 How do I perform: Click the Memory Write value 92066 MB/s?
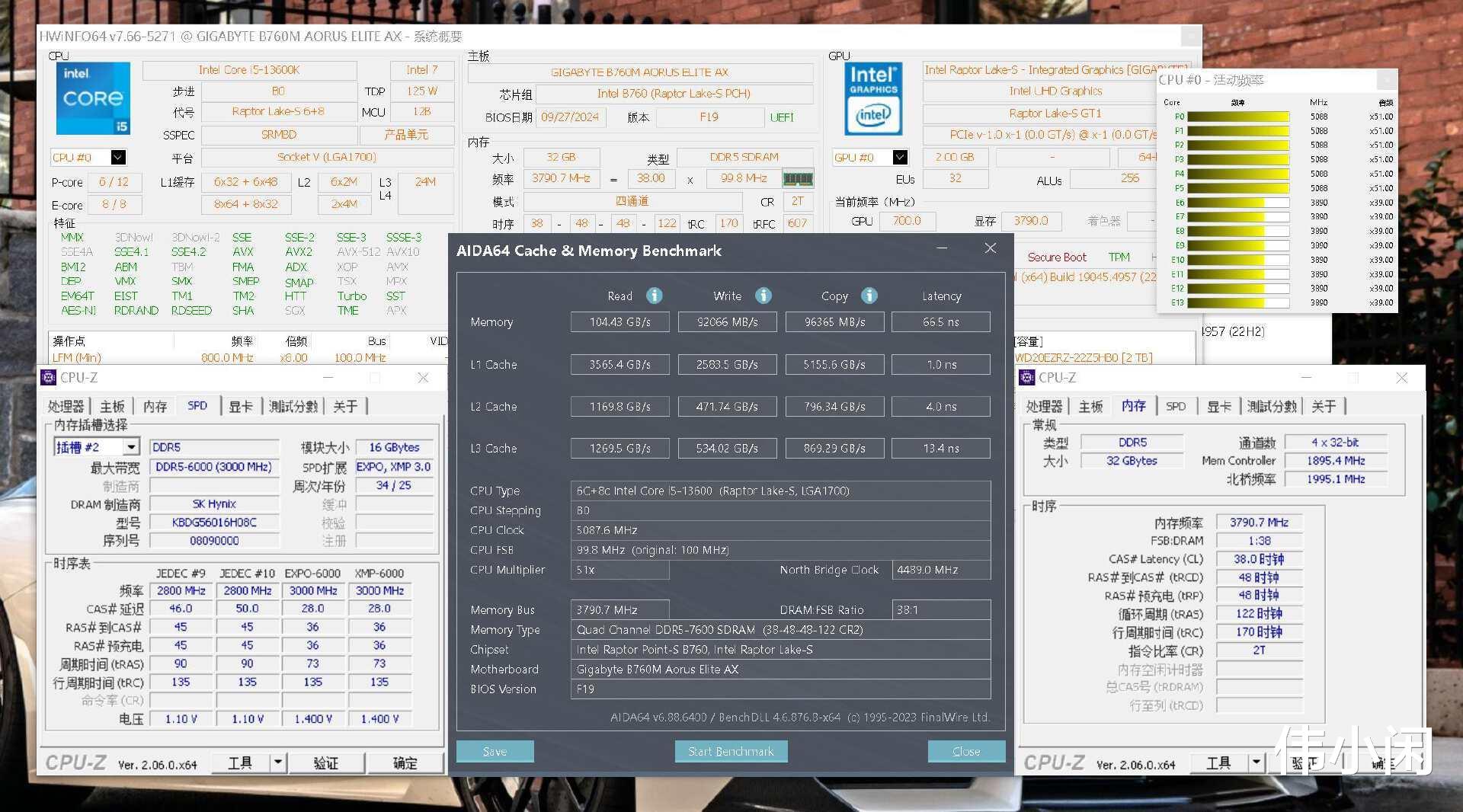[x=728, y=322]
